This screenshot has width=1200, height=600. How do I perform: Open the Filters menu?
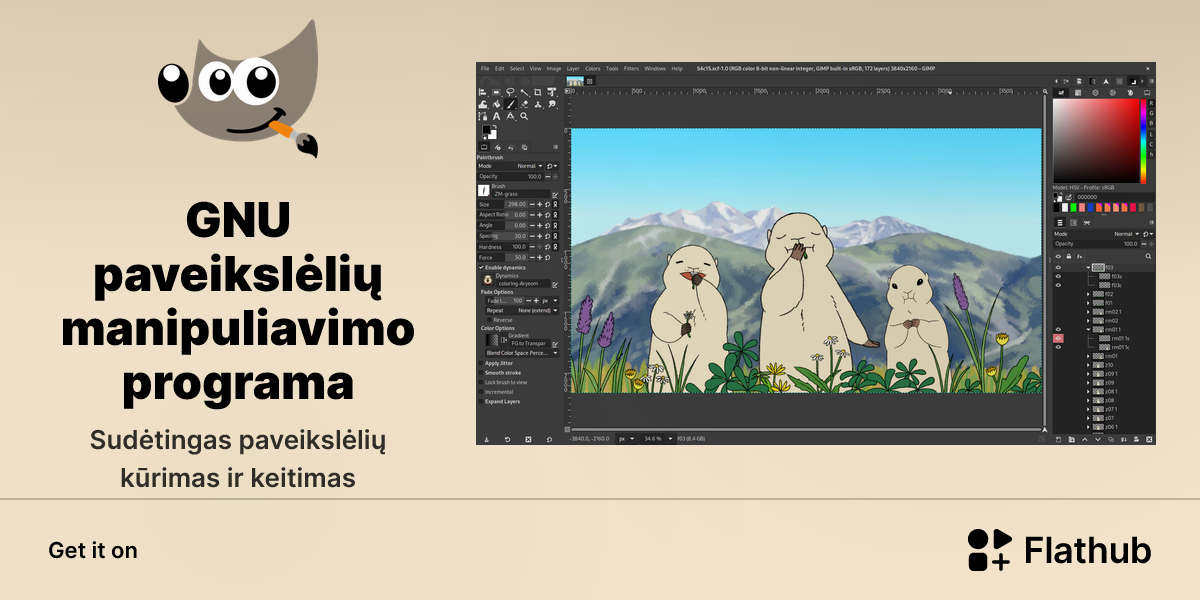click(631, 69)
